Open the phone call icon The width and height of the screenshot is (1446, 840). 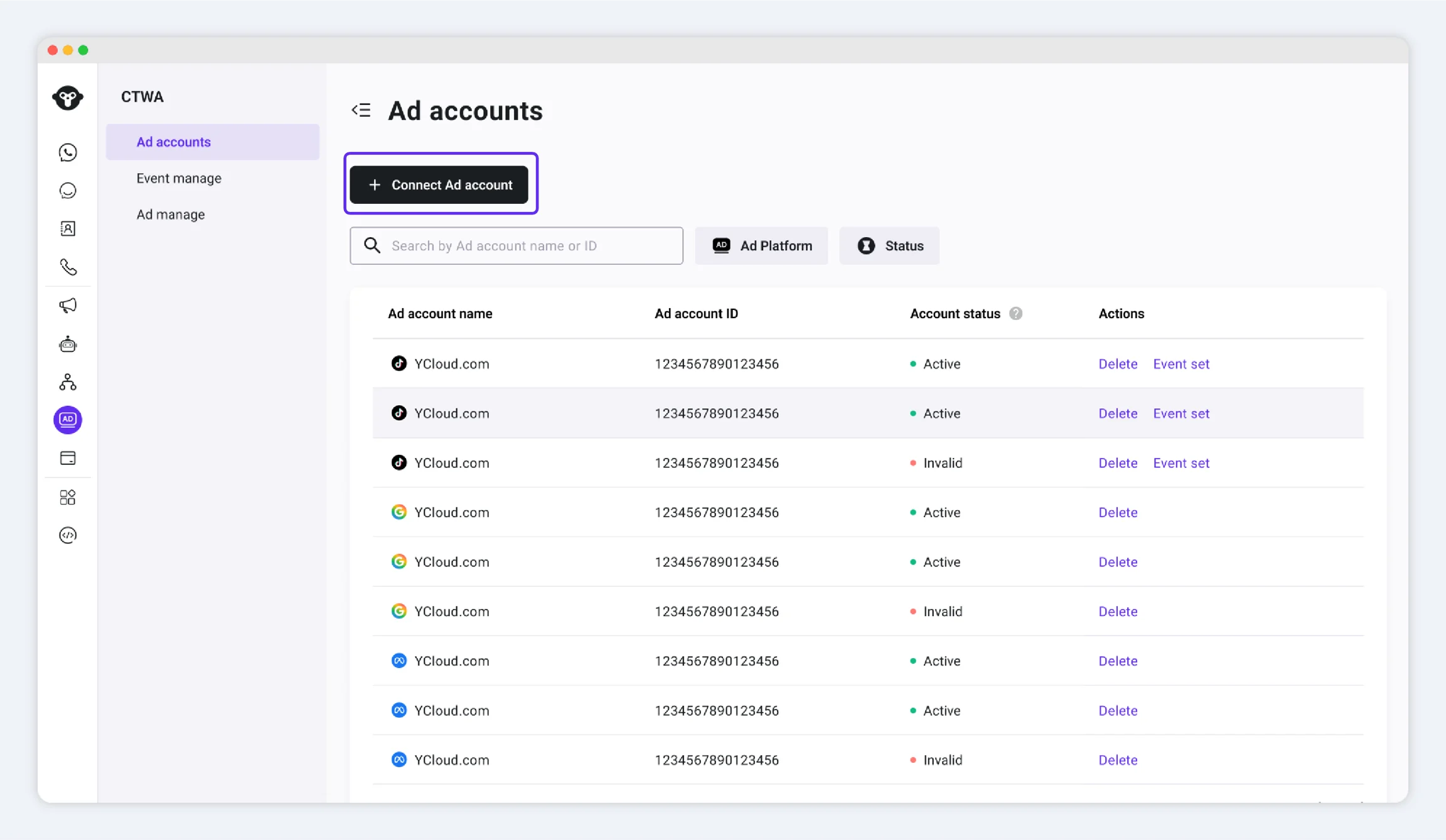pyautogui.click(x=68, y=267)
